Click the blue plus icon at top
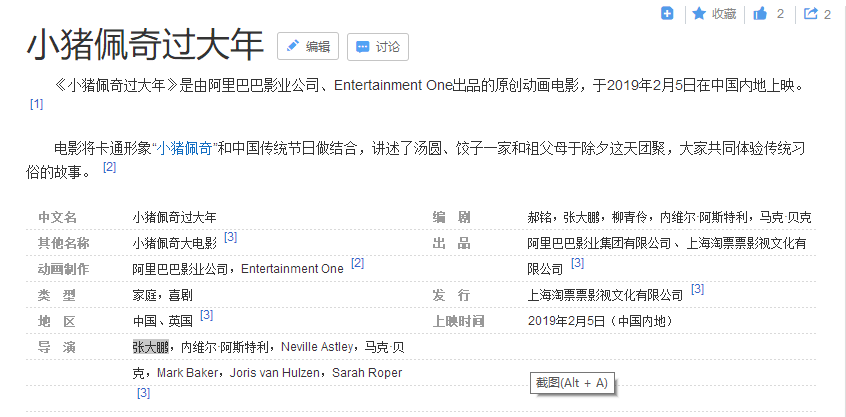The width and height of the screenshot is (846, 417). 667,13
